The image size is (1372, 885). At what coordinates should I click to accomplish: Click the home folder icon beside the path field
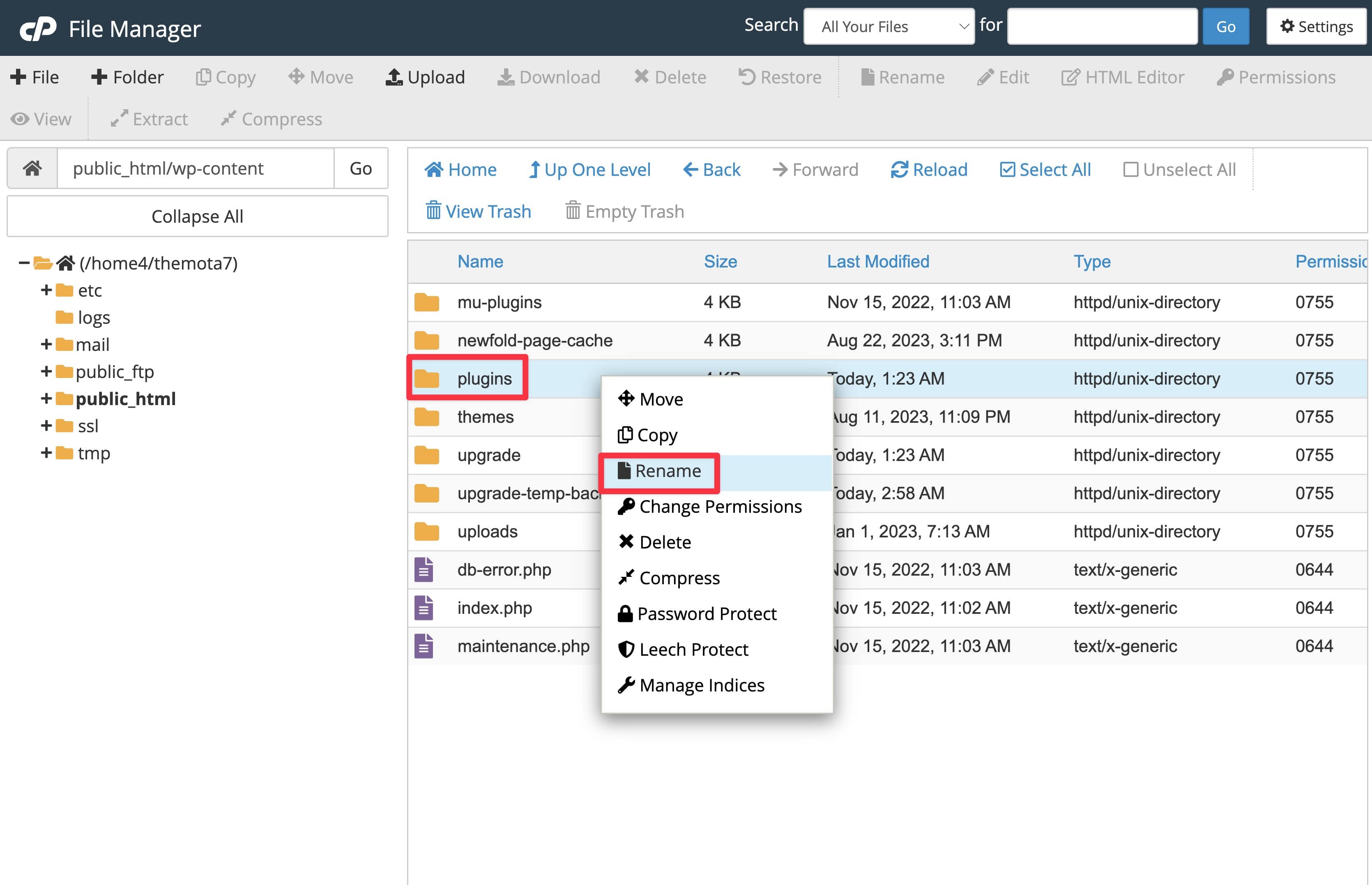point(32,168)
